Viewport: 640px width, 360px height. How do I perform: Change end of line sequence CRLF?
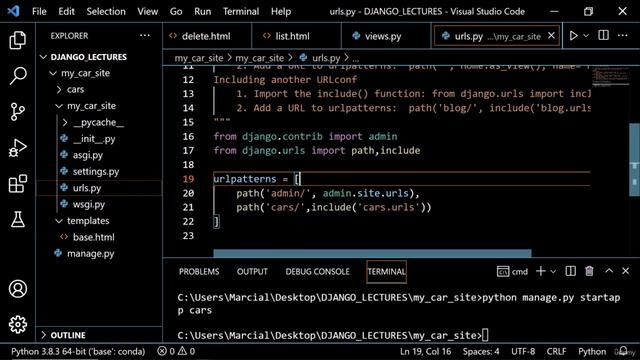click(x=556, y=351)
